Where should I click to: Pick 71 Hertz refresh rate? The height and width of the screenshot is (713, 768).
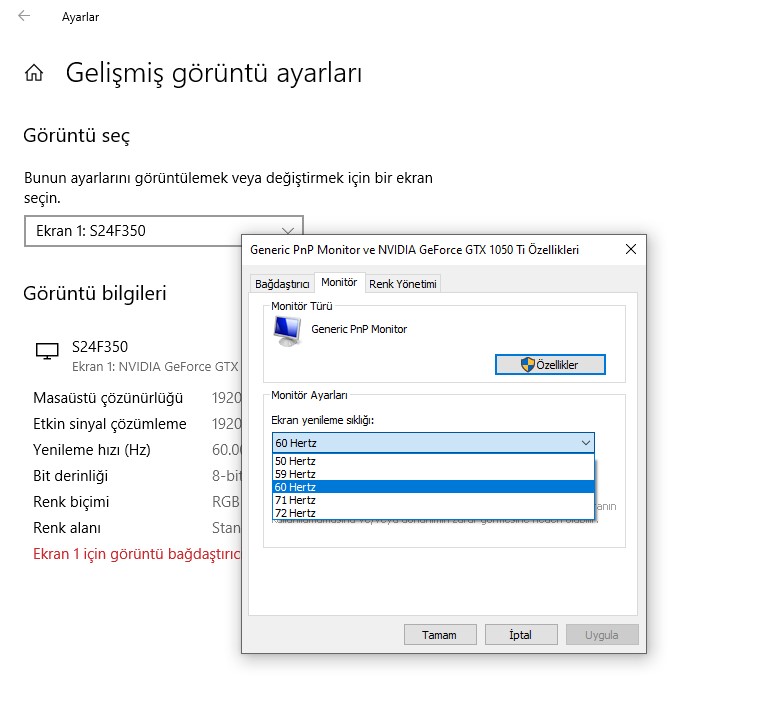(x=433, y=500)
